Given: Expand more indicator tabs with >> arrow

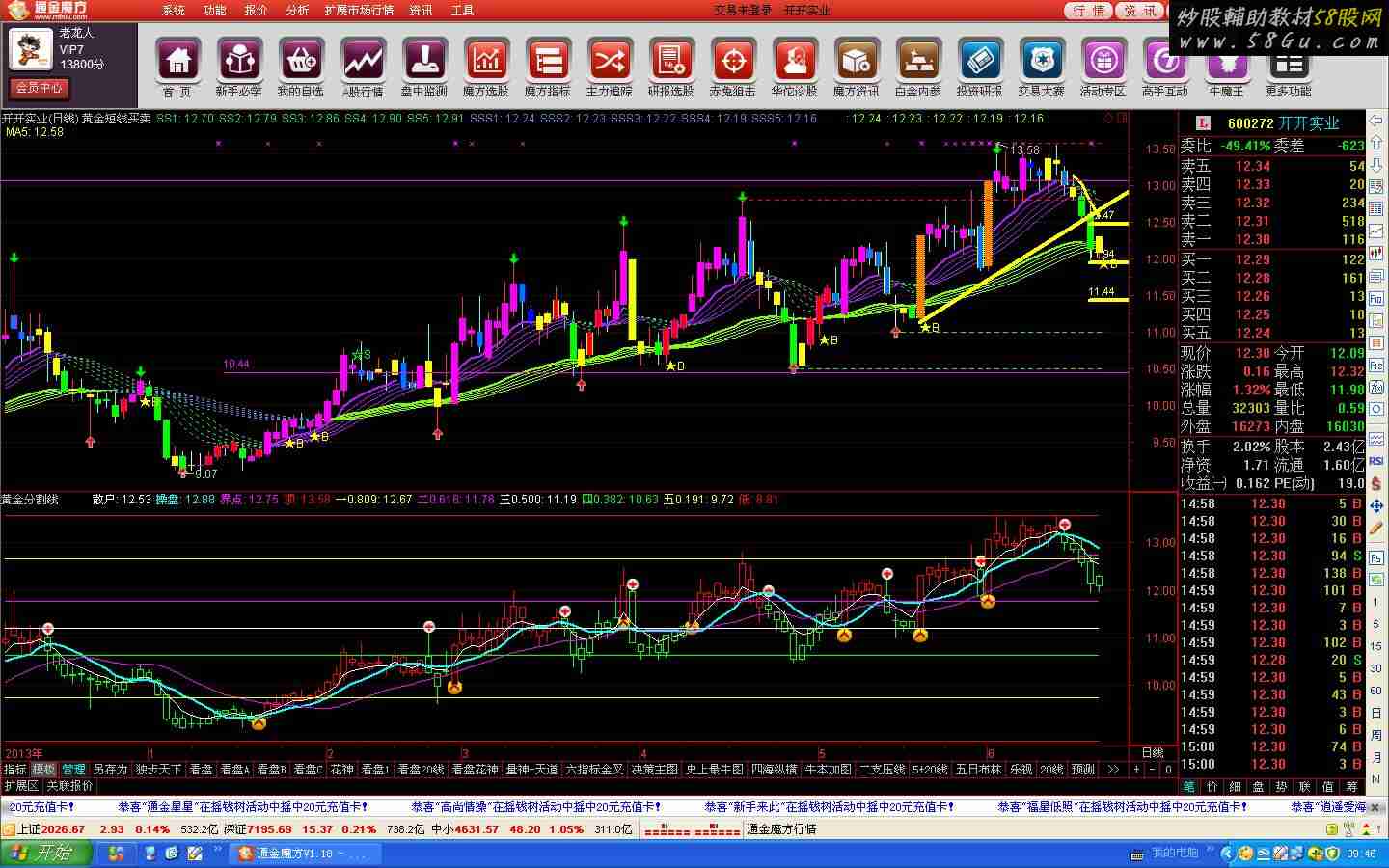Looking at the screenshot, I should tap(1113, 770).
